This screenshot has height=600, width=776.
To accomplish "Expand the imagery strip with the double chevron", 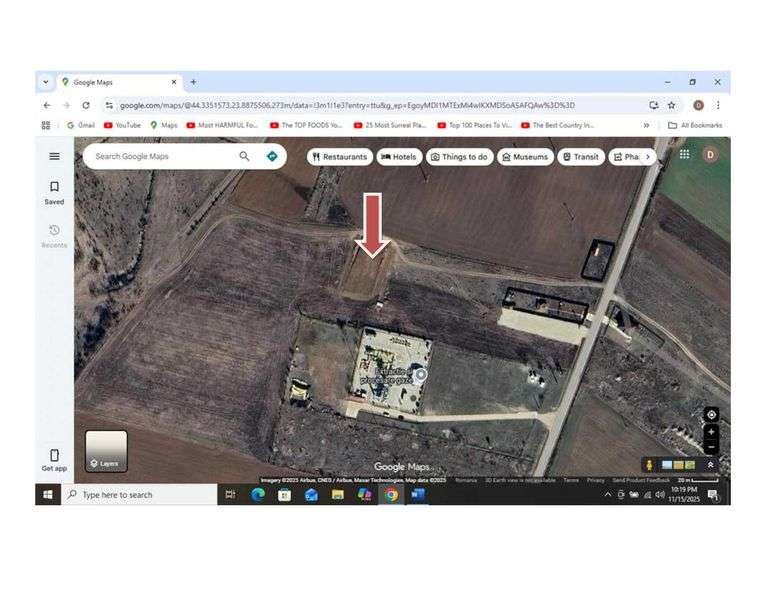I will tap(710, 465).
